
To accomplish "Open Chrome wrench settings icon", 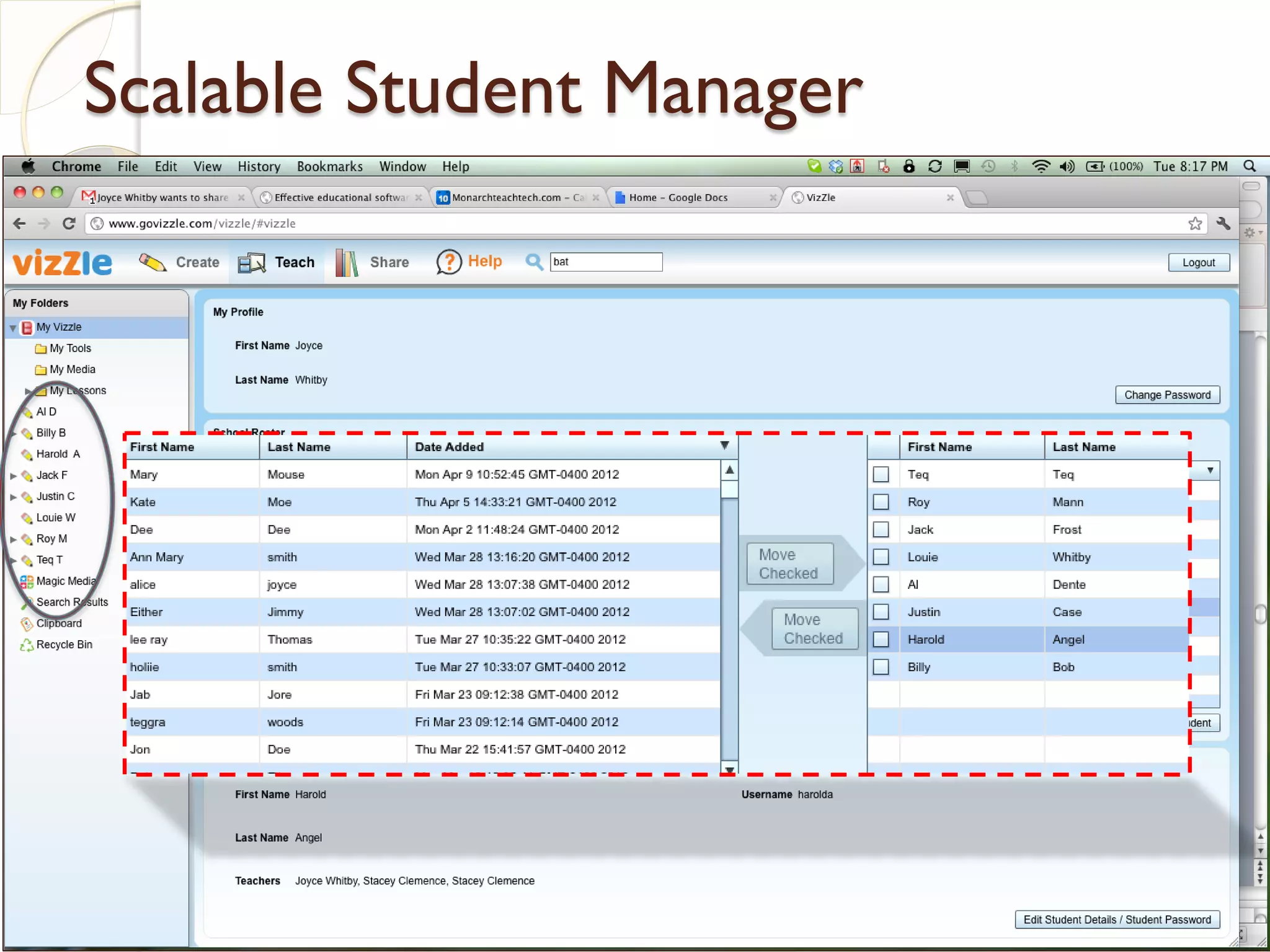I will [x=1223, y=224].
